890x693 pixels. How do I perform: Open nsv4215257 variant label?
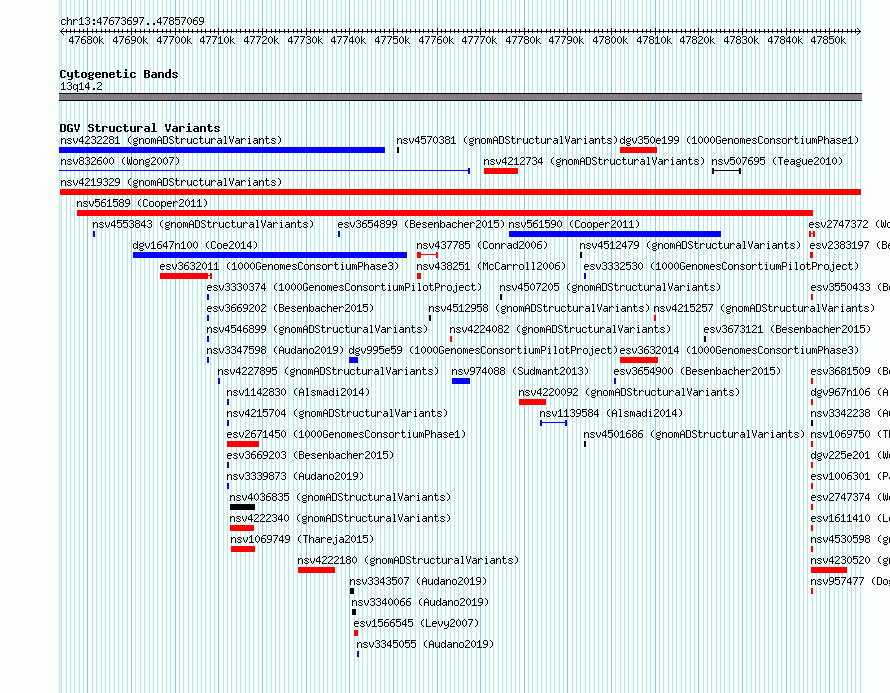(764, 308)
